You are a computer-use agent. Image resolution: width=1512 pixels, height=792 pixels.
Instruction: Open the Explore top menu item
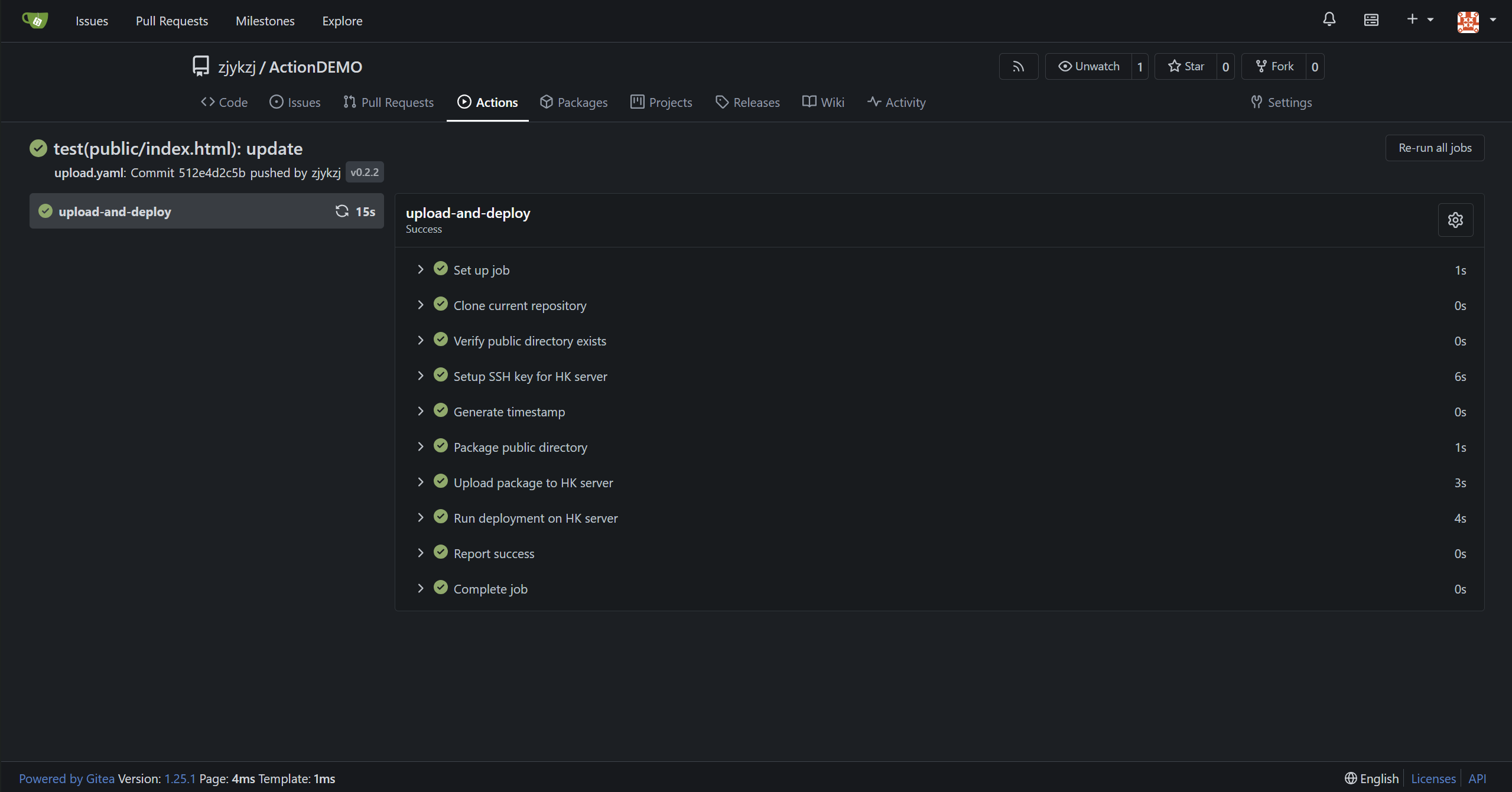point(342,21)
